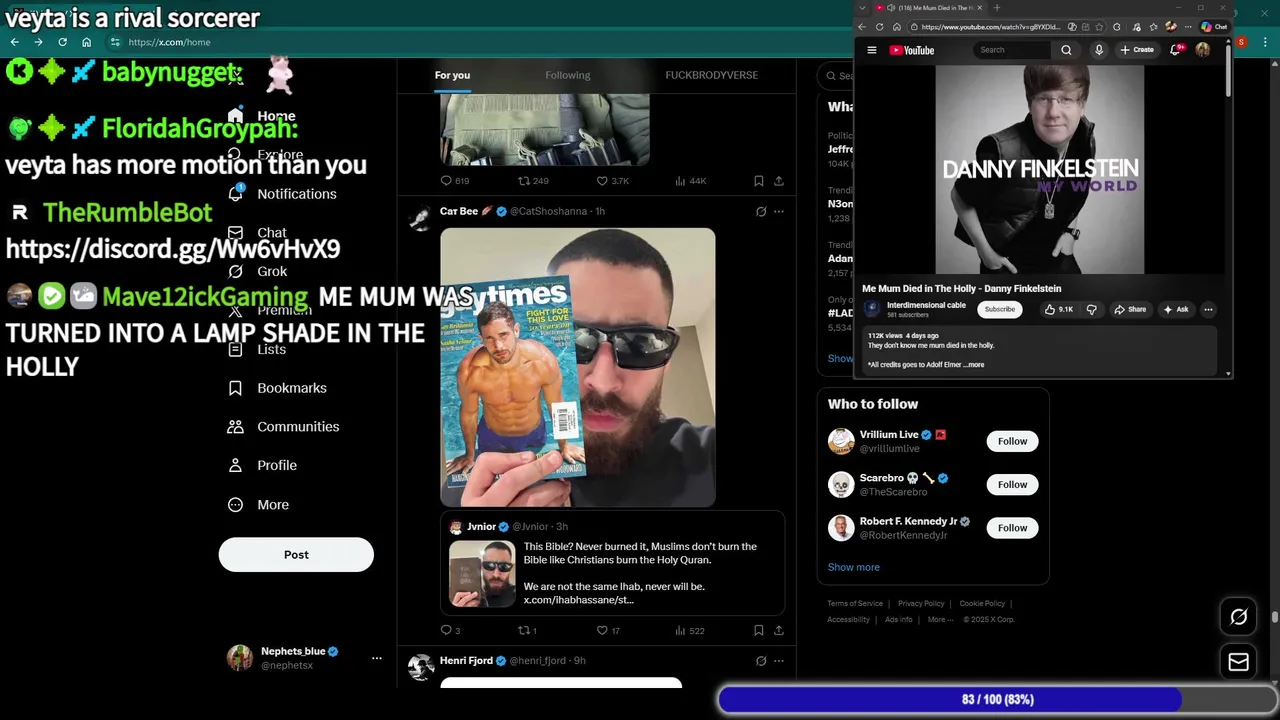The image size is (1280, 720).
Task: Open the YouTube account avatar menu
Action: (1203, 50)
